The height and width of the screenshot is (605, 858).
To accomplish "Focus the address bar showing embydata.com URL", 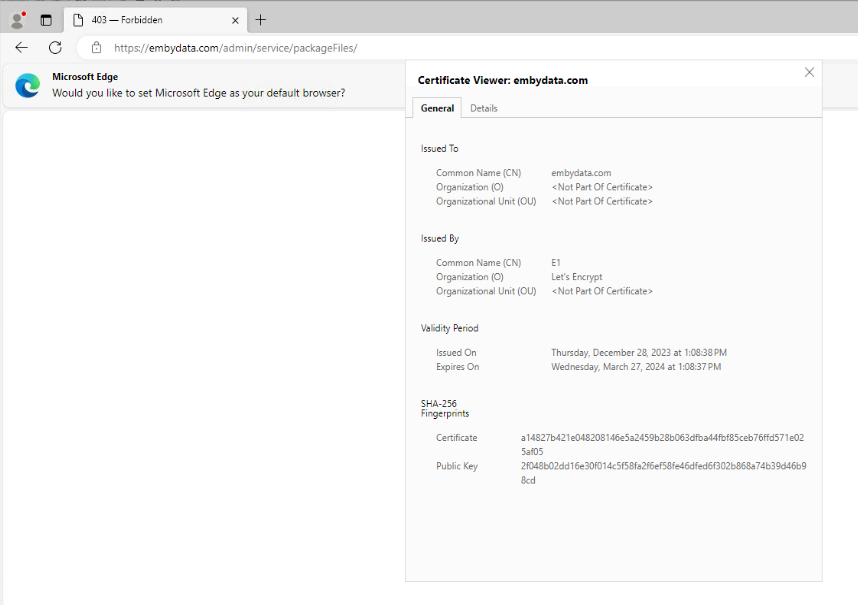I will pos(400,47).
